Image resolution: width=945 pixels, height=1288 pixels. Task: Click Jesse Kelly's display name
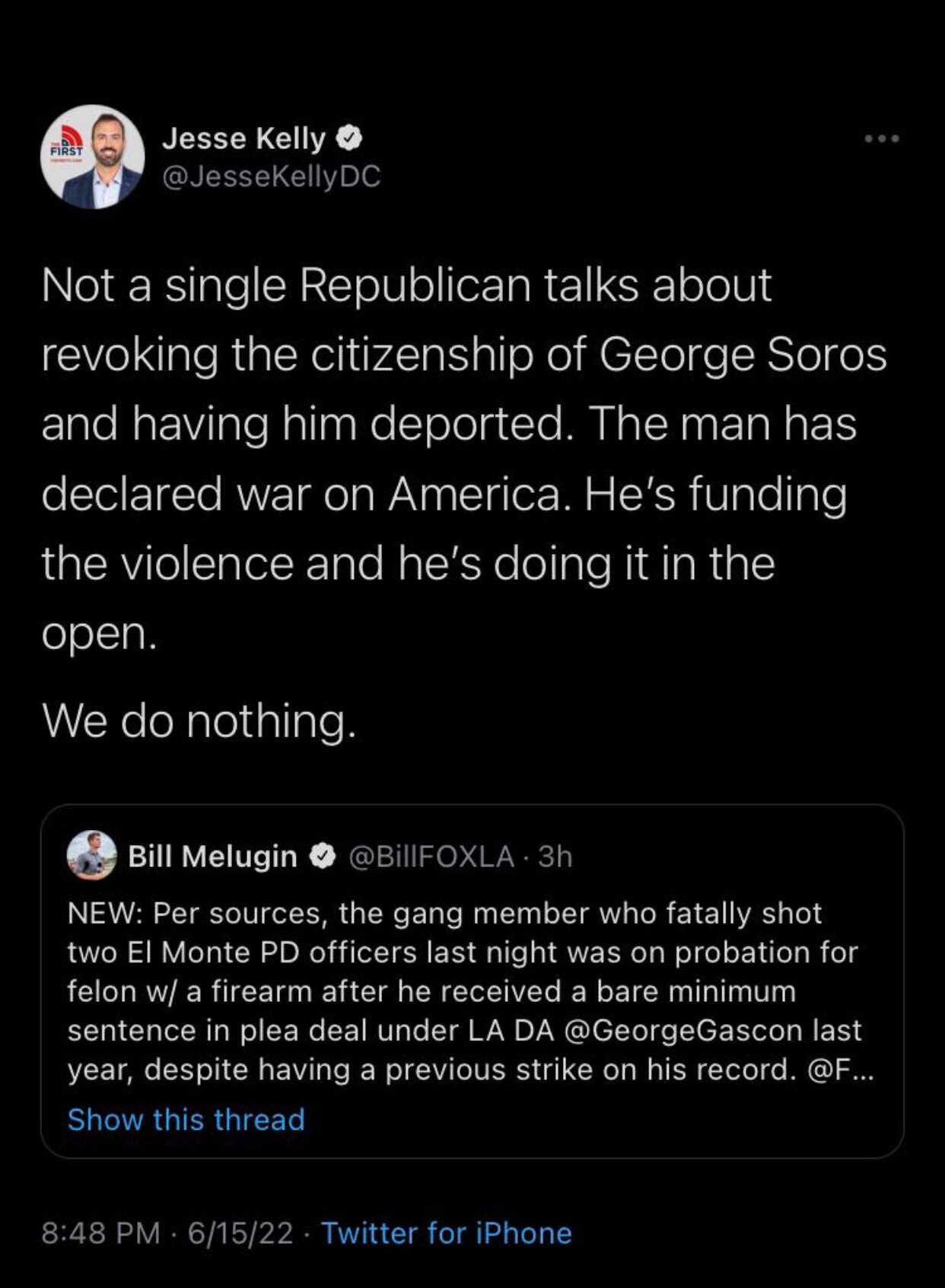pyautogui.click(x=243, y=138)
